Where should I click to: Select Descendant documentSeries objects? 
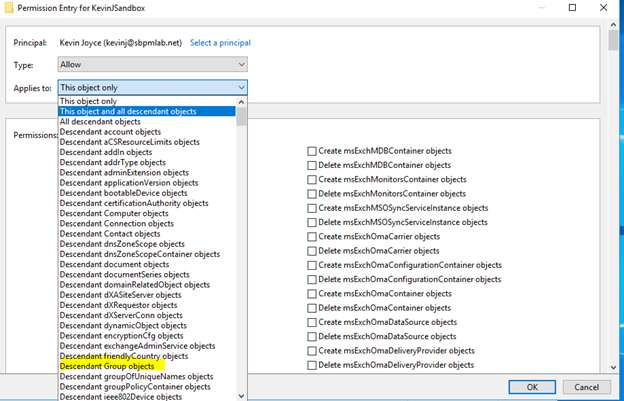[x=147, y=274]
